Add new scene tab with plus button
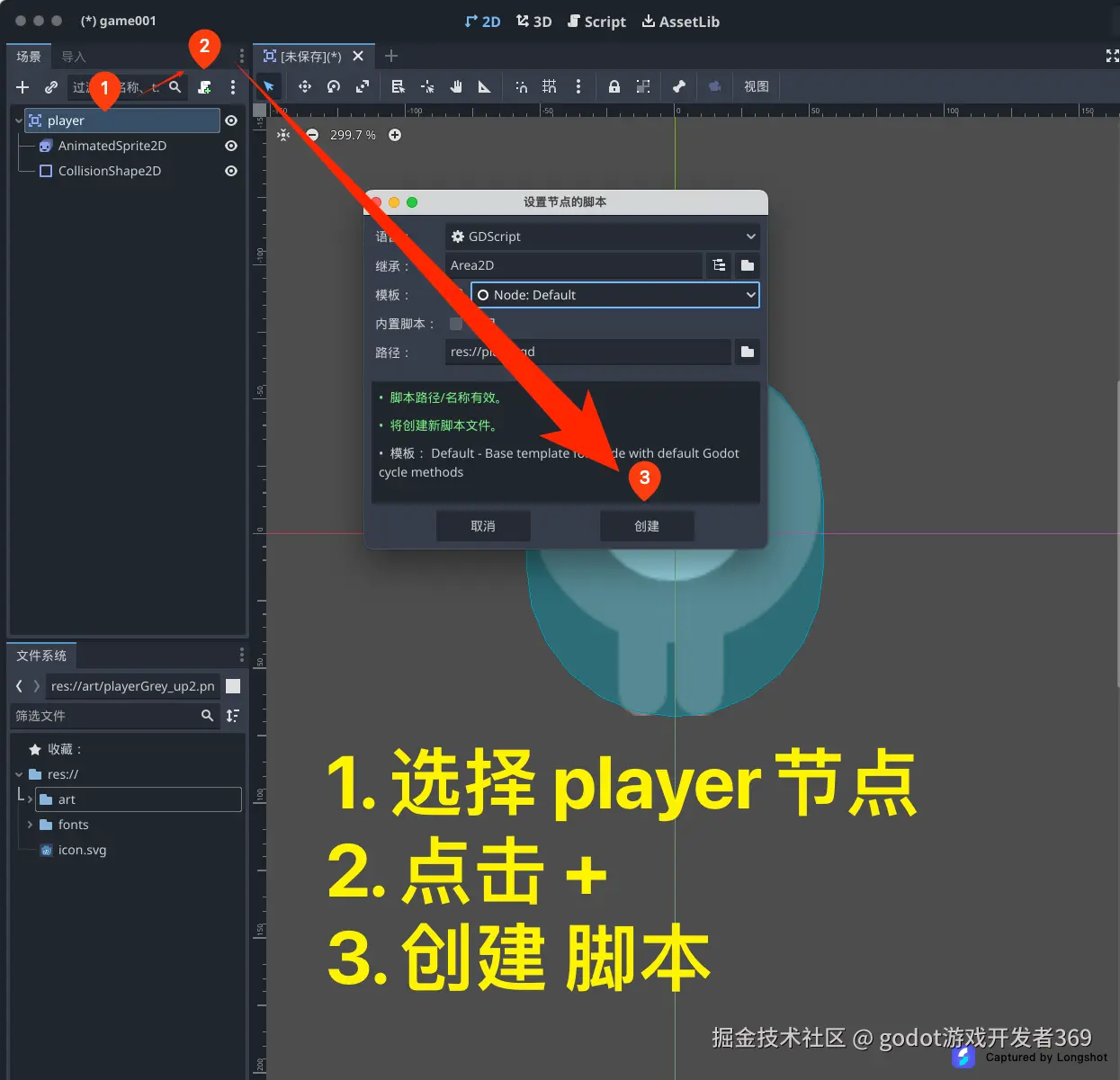 [x=391, y=56]
